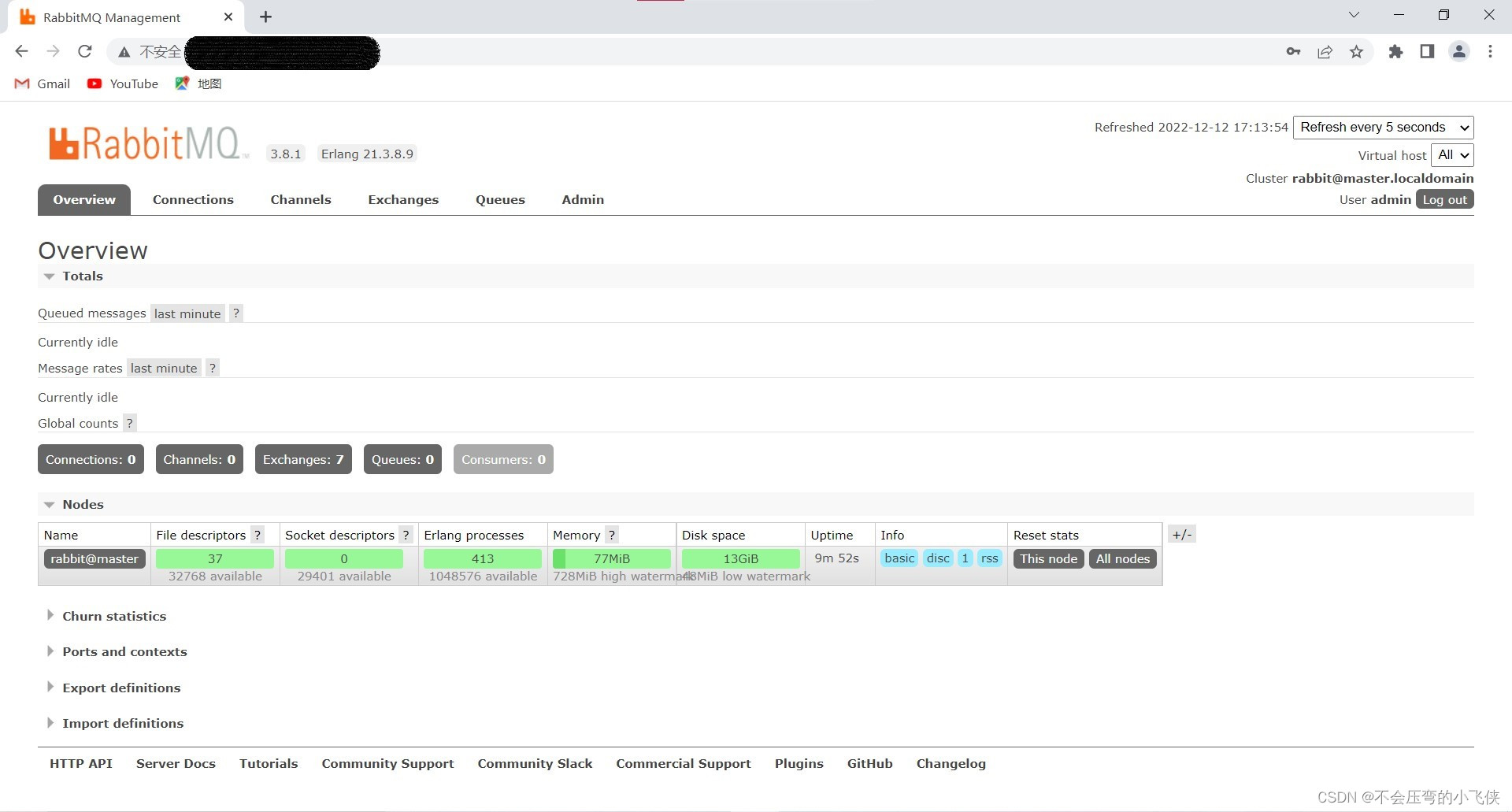Click the share page icon

(x=1325, y=51)
